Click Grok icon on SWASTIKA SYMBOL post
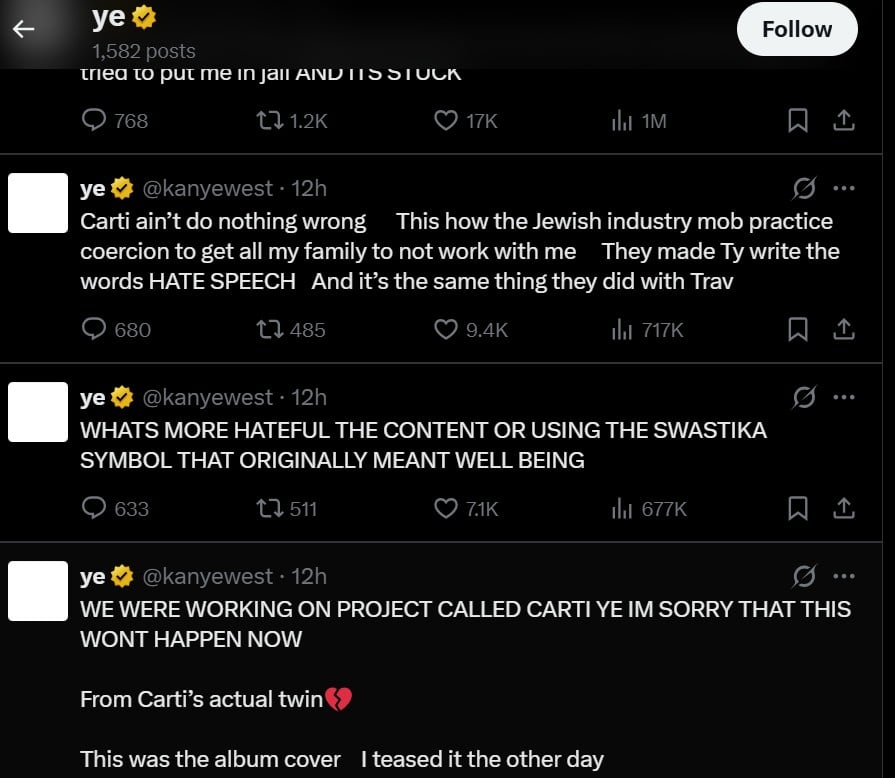 (803, 397)
